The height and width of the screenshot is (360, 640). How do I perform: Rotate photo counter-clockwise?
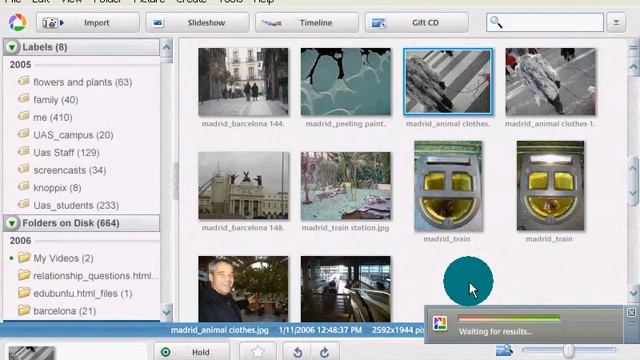pos(298,352)
